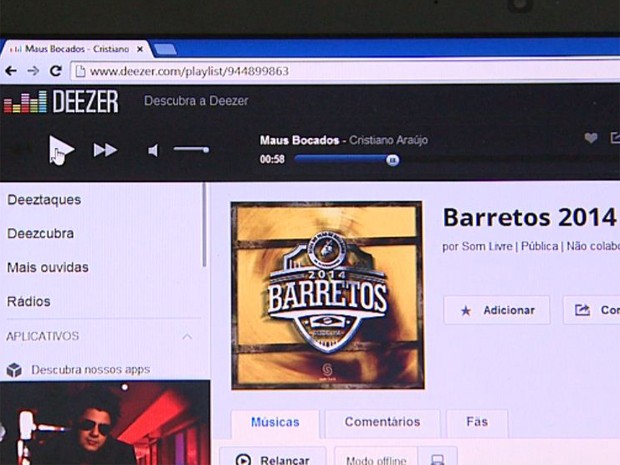Screen dimensions: 620x465
Task: Click the sidebar scrollbar
Action: click(204, 225)
